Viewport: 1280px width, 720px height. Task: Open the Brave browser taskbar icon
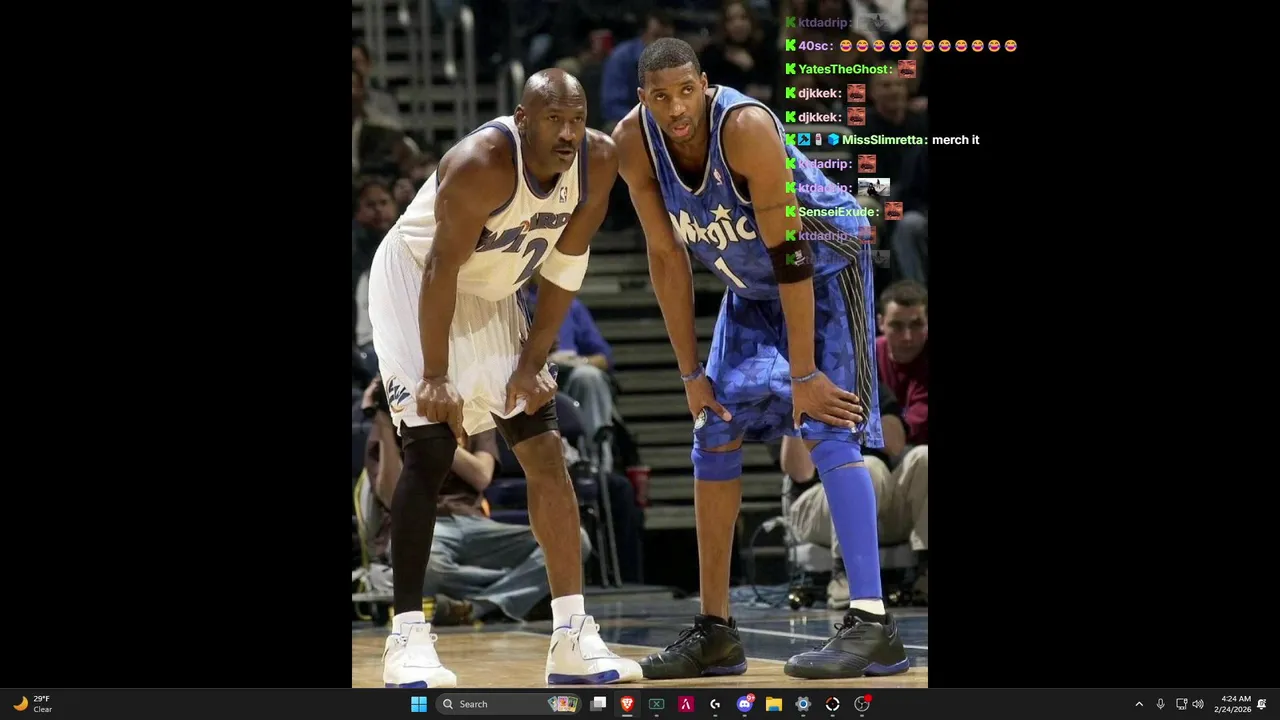click(627, 704)
